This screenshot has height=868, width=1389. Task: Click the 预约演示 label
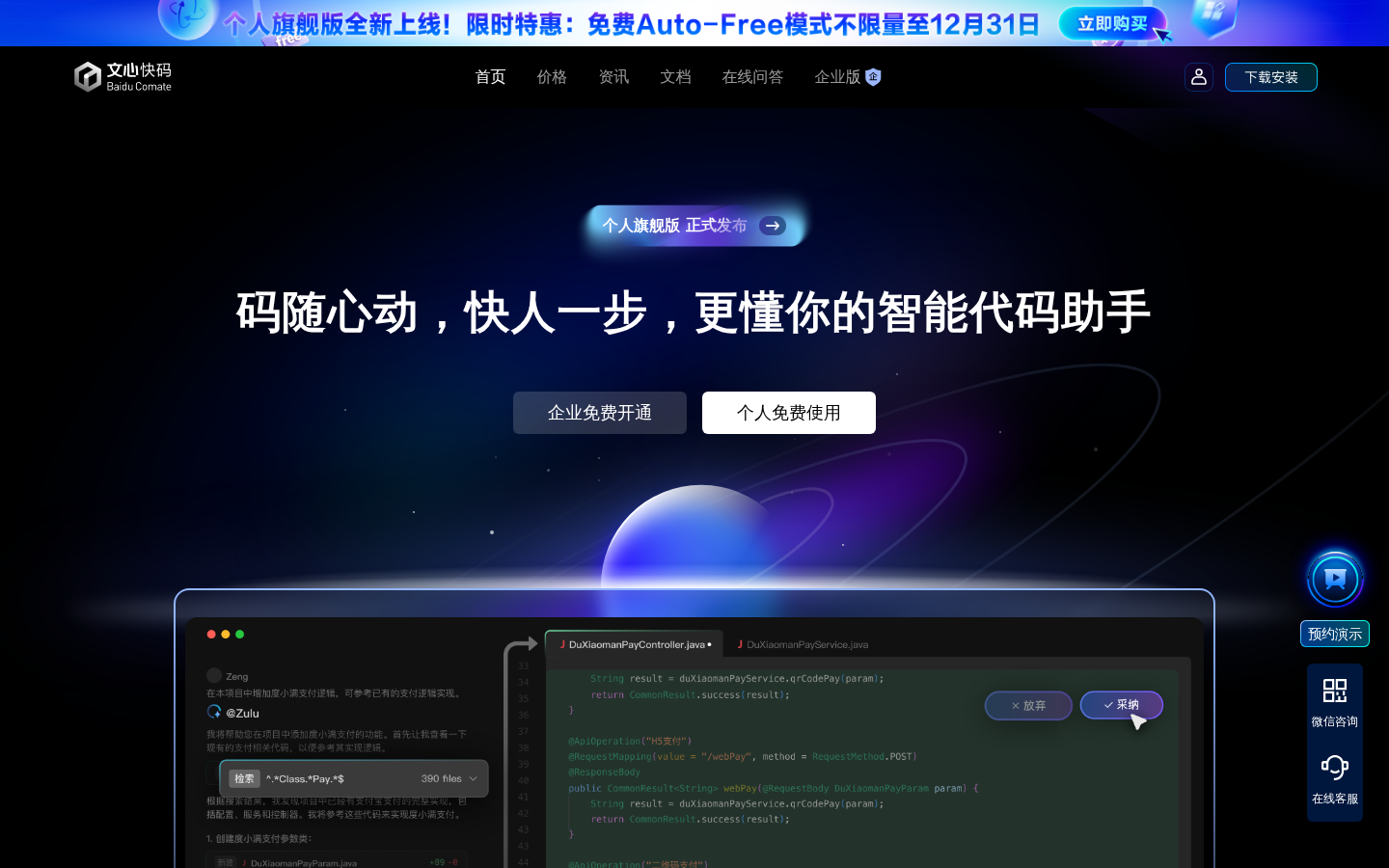[1335, 634]
